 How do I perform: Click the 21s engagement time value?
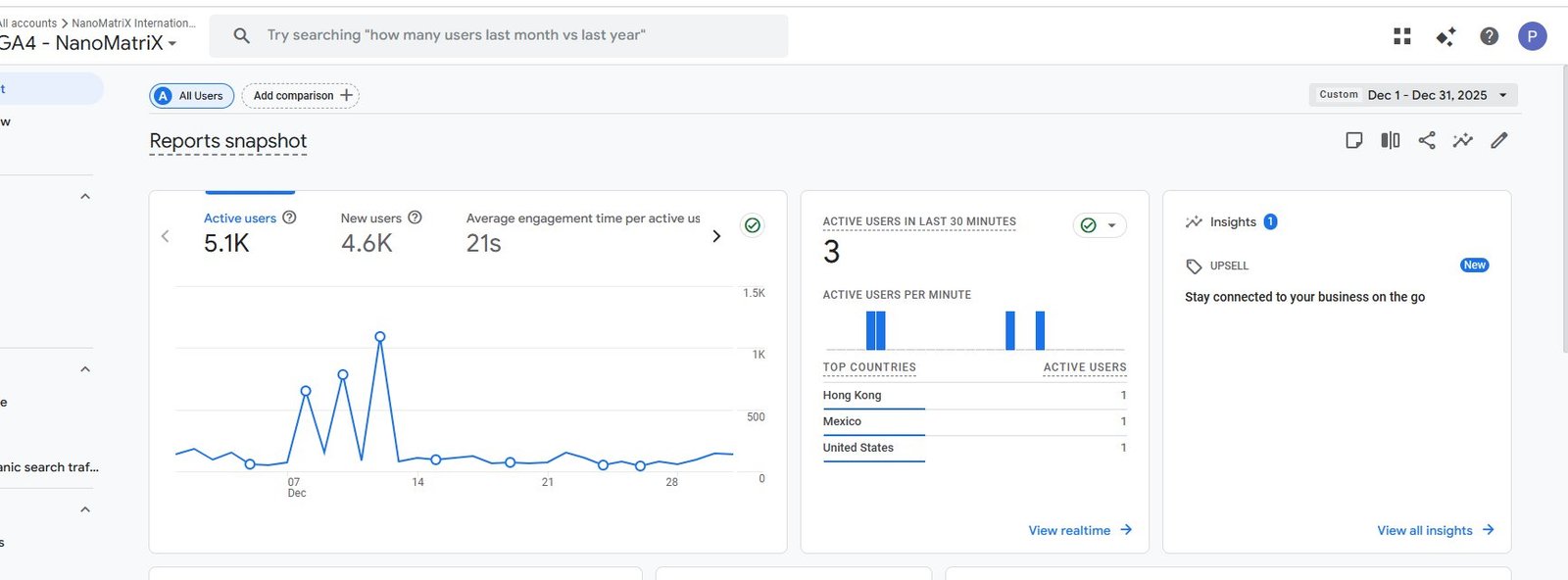[x=483, y=243]
